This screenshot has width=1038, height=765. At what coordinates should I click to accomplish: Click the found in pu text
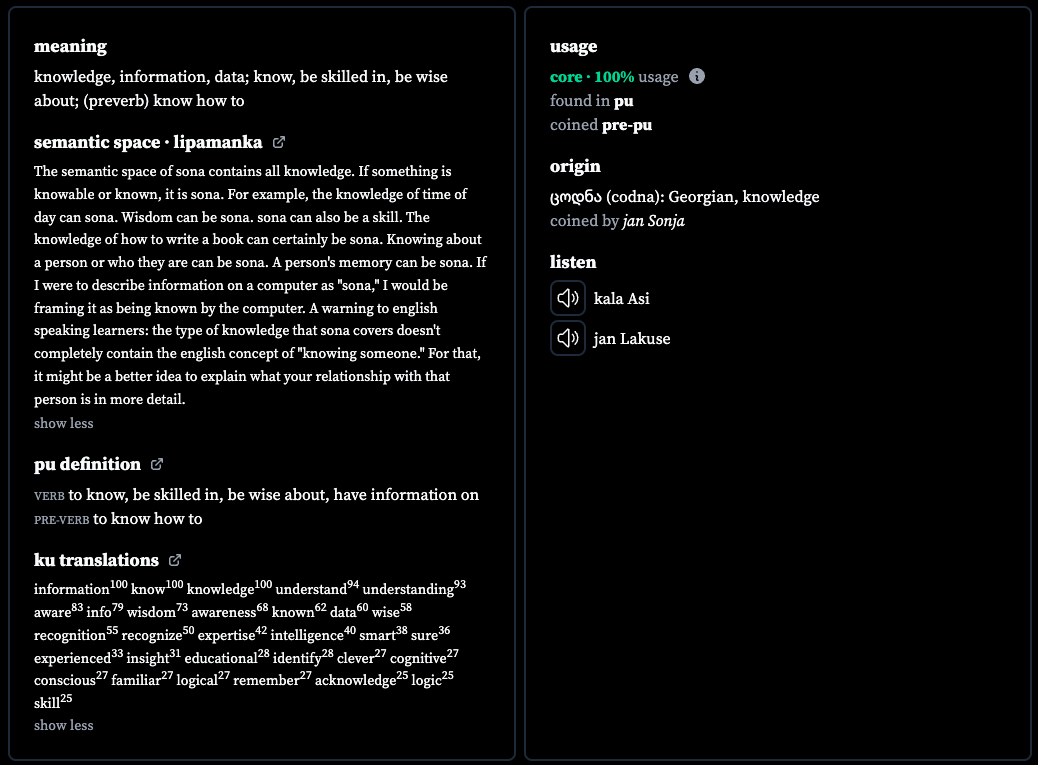click(591, 101)
